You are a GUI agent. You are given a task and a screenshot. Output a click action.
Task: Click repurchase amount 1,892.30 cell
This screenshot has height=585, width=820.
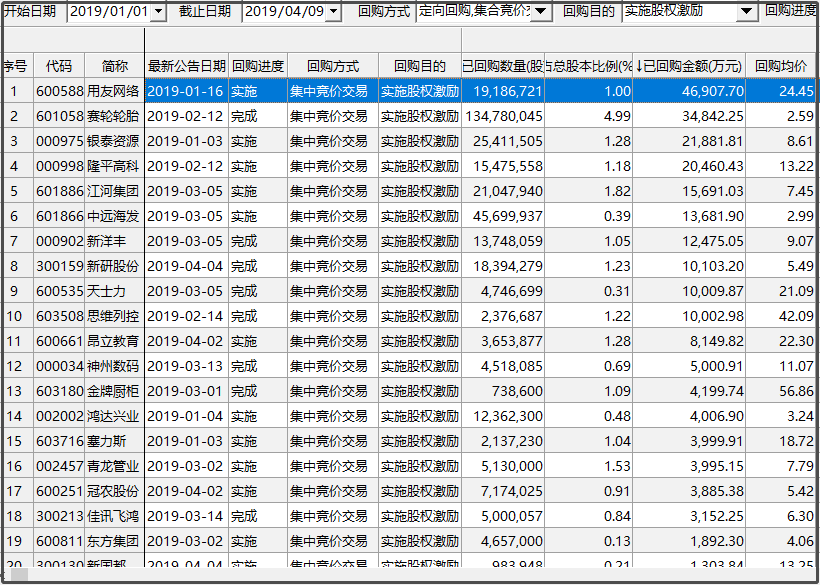pyautogui.click(x=689, y=541)
